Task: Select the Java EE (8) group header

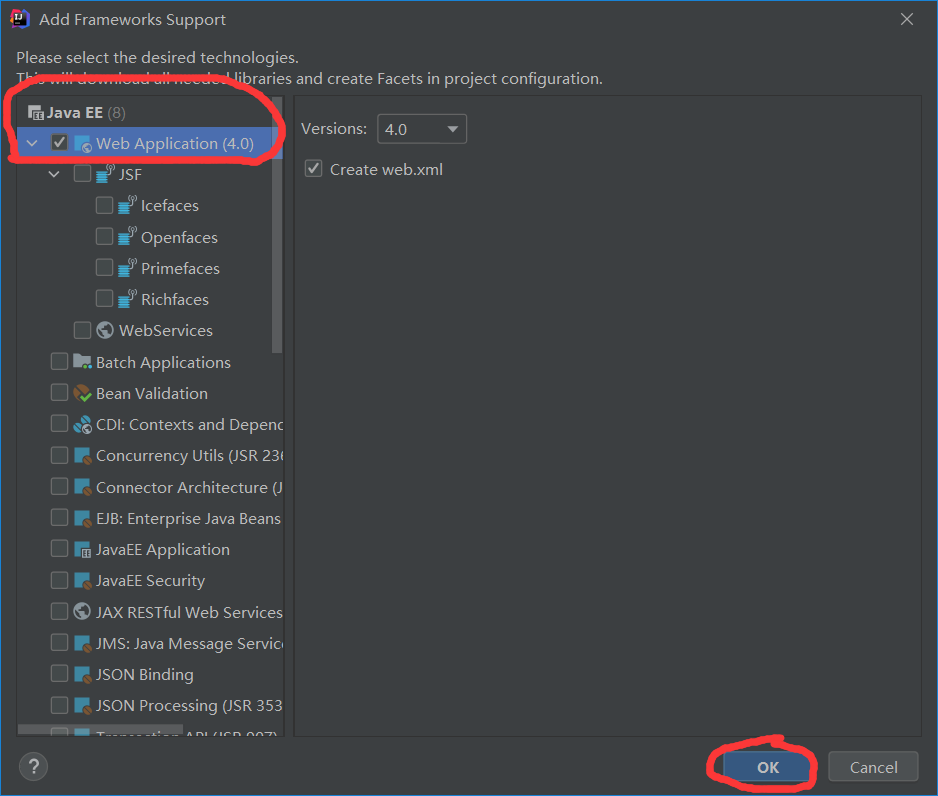Action: [86, 112]
